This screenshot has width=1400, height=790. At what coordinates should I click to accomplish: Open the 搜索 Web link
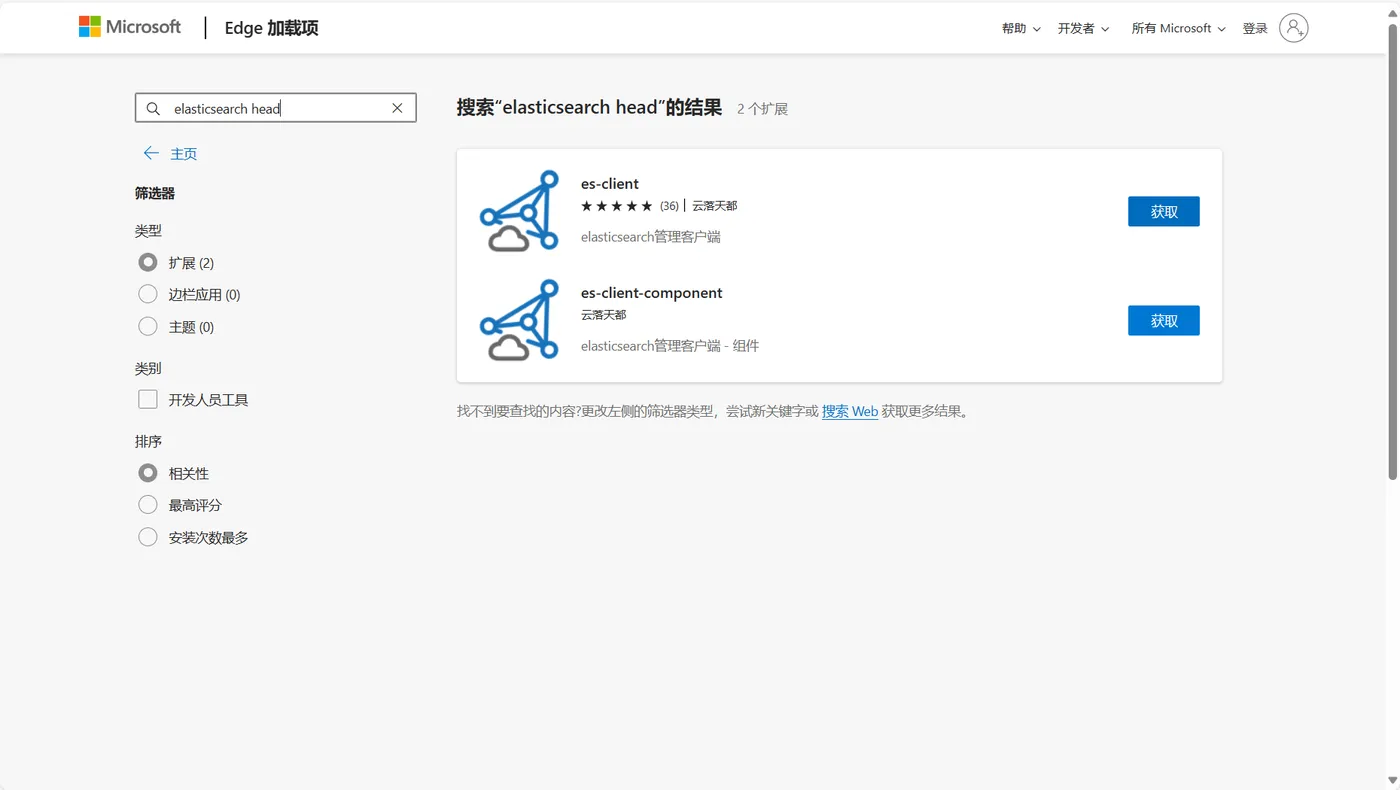(850, 411)
